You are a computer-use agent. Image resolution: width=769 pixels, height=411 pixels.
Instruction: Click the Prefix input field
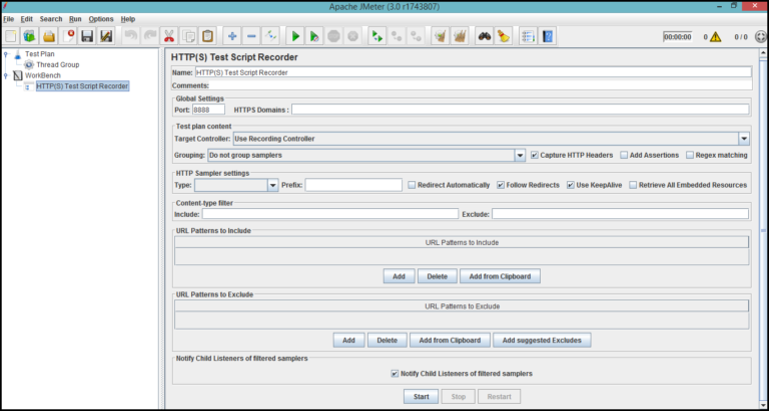click(x=354, y=185)
